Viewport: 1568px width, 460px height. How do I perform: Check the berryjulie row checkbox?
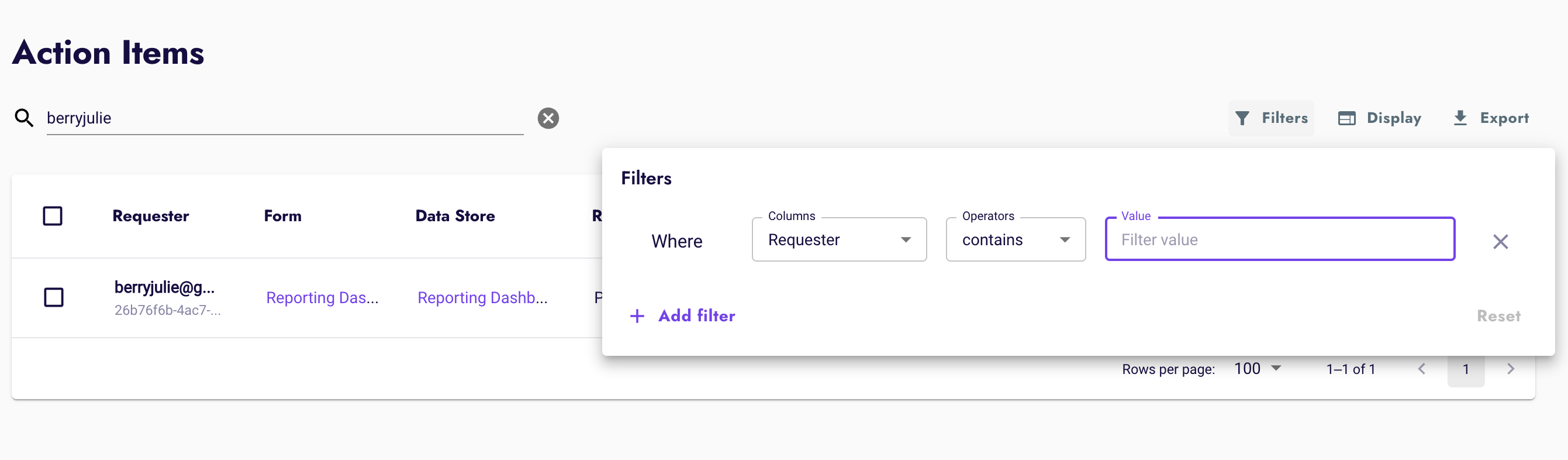click(54, 297)
